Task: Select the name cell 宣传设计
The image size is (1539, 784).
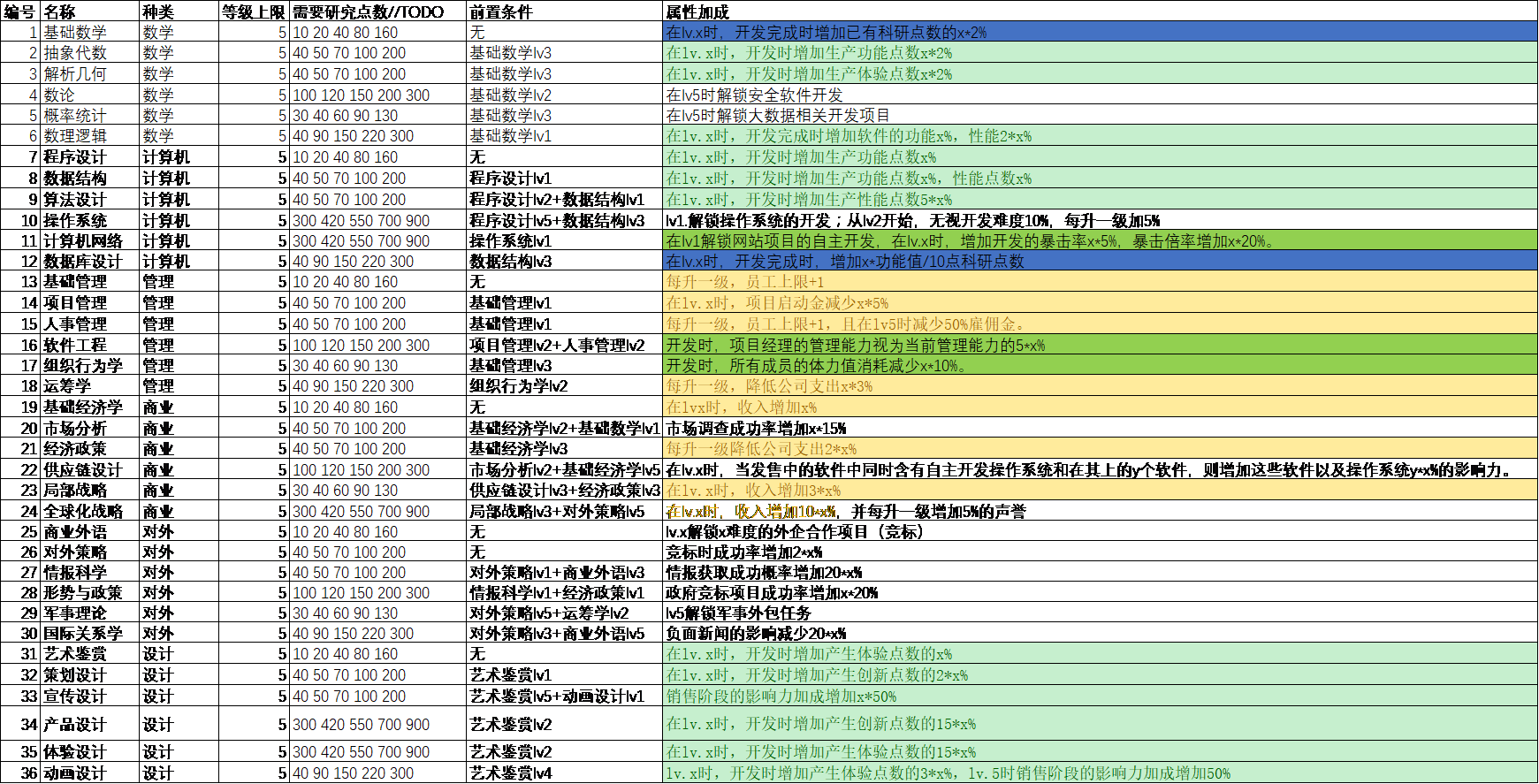Action: point(90,696)
